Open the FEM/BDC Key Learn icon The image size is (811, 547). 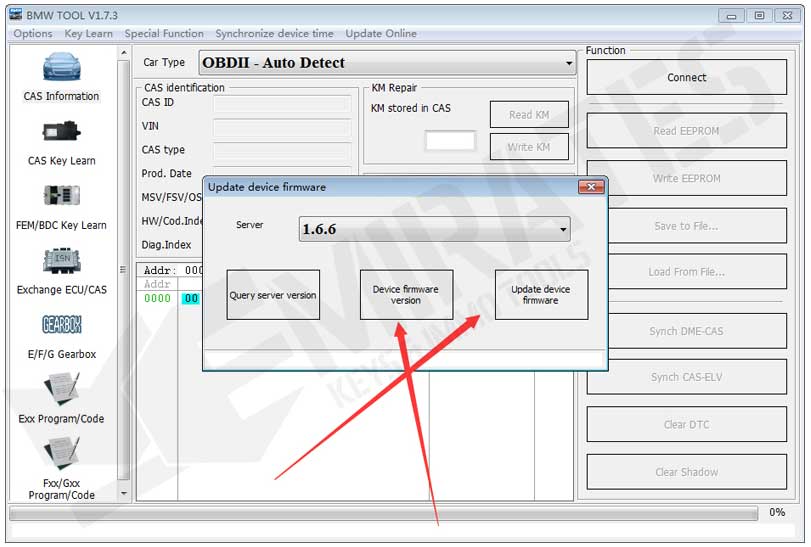[62, 195]
